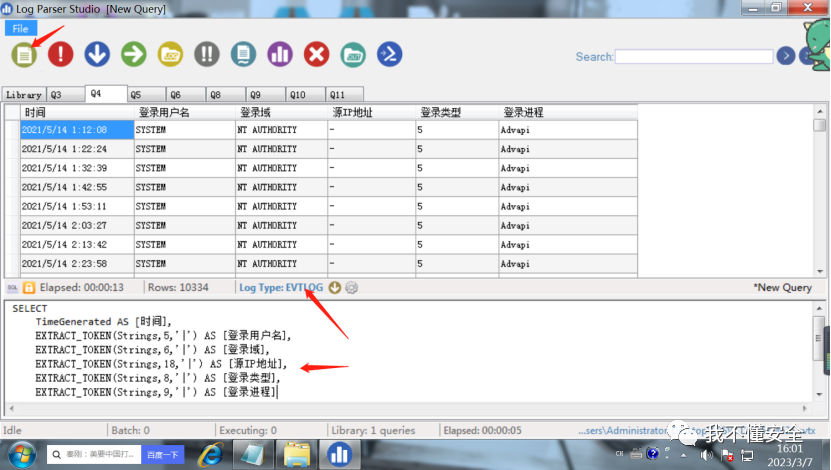Switch to the Q9 tab
This screenshot has height=470, width=831.
[x=266, y=94]
